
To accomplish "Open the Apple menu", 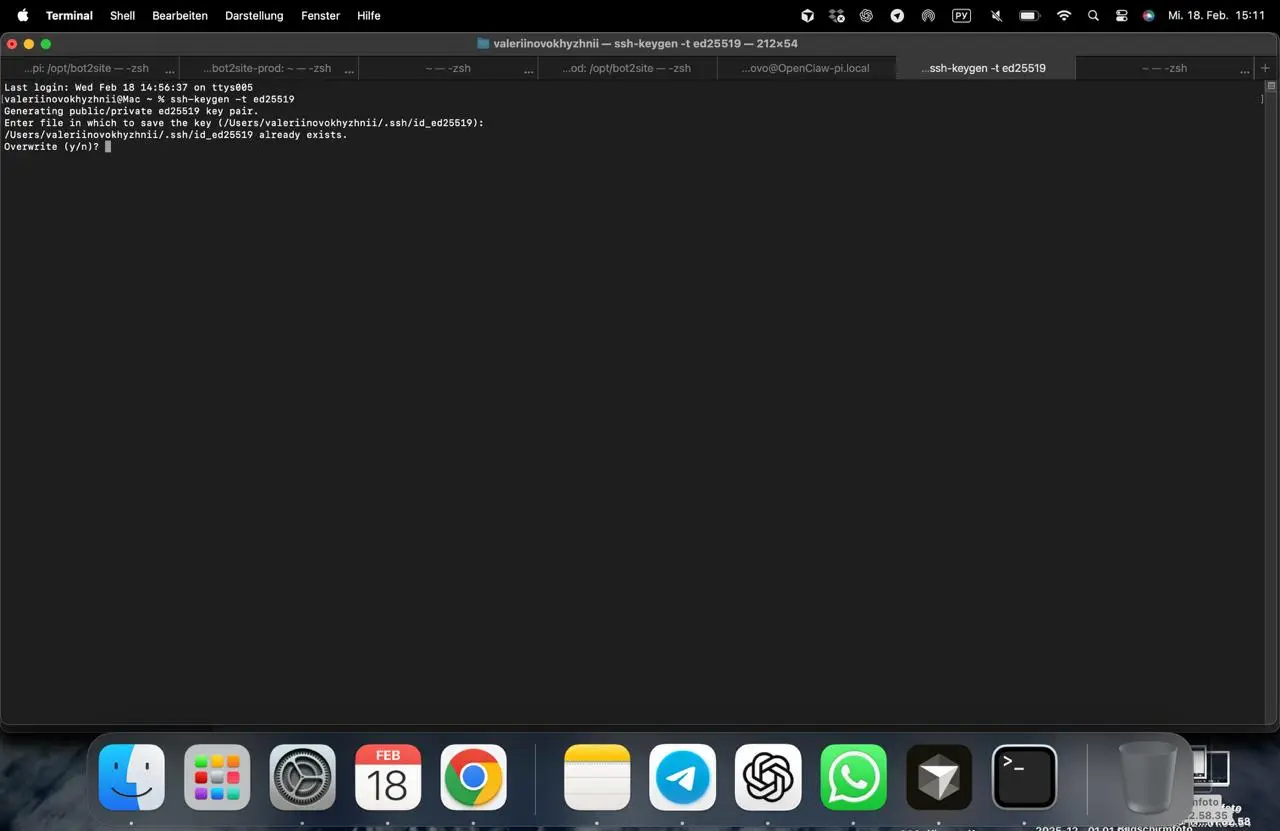I will [22, 16].
